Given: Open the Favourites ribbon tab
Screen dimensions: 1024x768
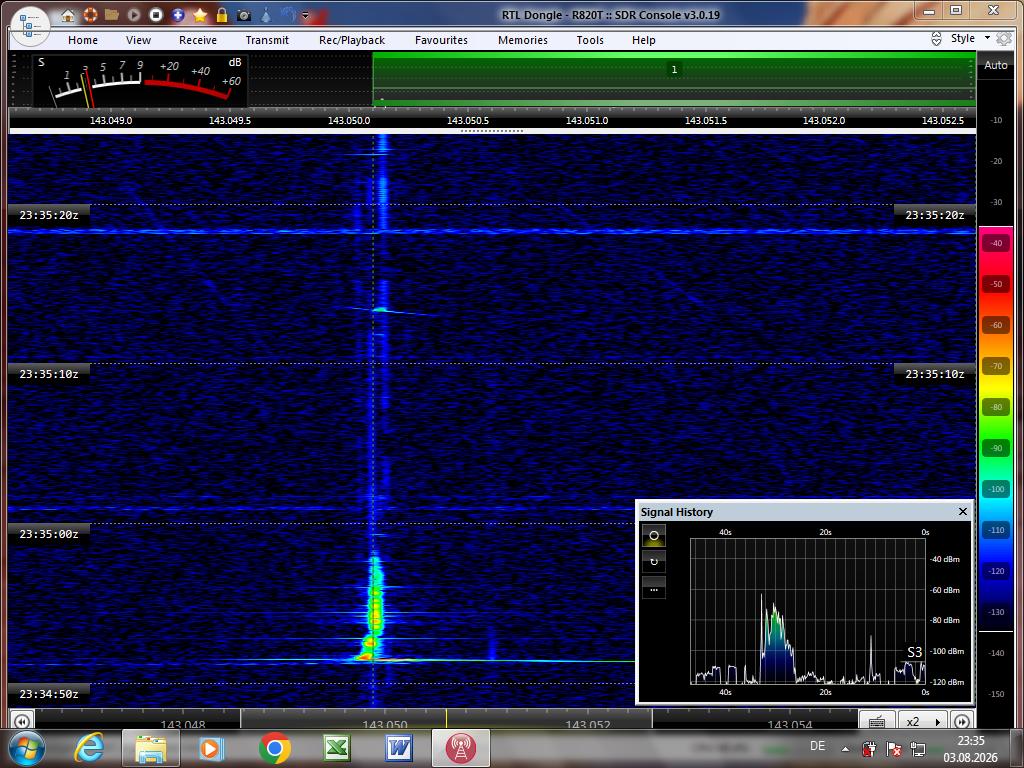Looking at the screenshot, I should [441, 40].
